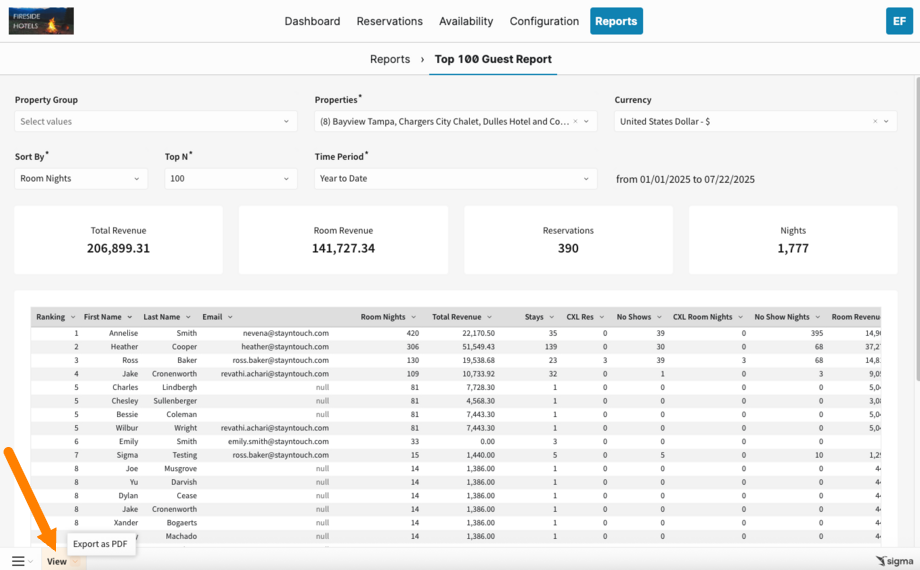Click total revenue value 19,538.68
Screen dimensions: 920x570
point(481,360)
